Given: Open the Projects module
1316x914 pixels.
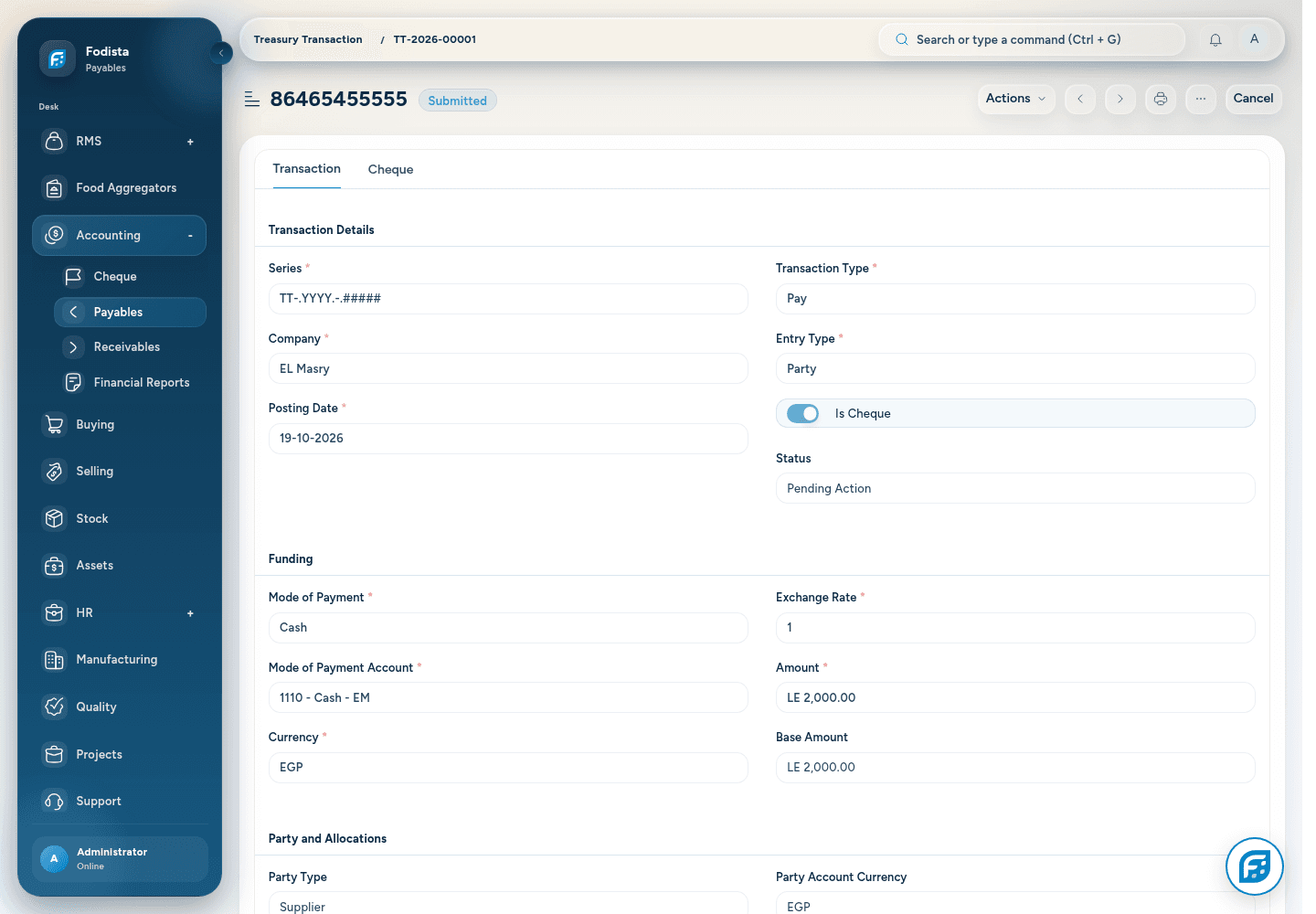Looking at the screenshot, I should [x=119, y=754].
